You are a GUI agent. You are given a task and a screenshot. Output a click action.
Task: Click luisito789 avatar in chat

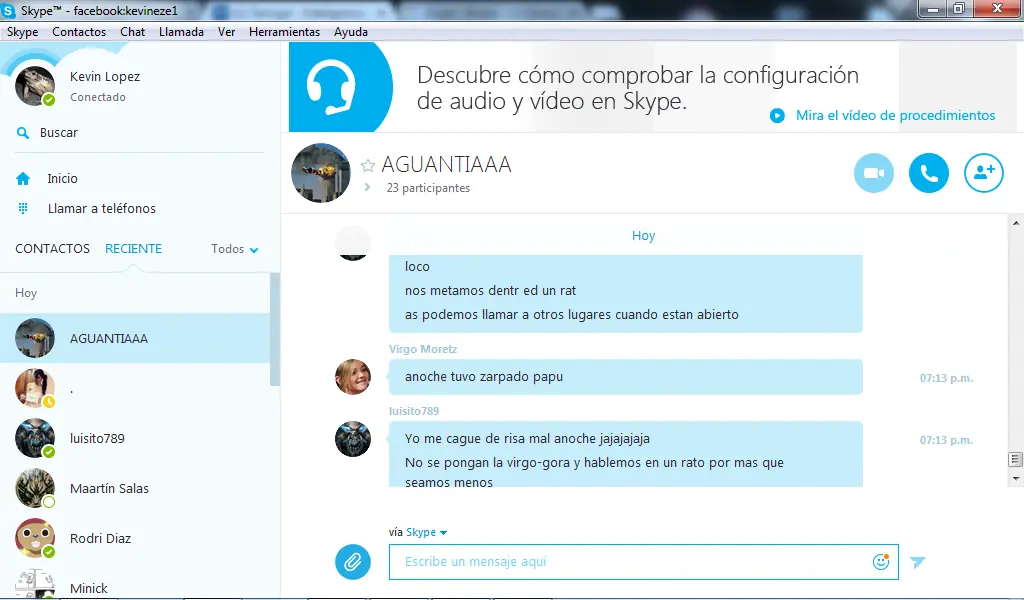point(353,439)
